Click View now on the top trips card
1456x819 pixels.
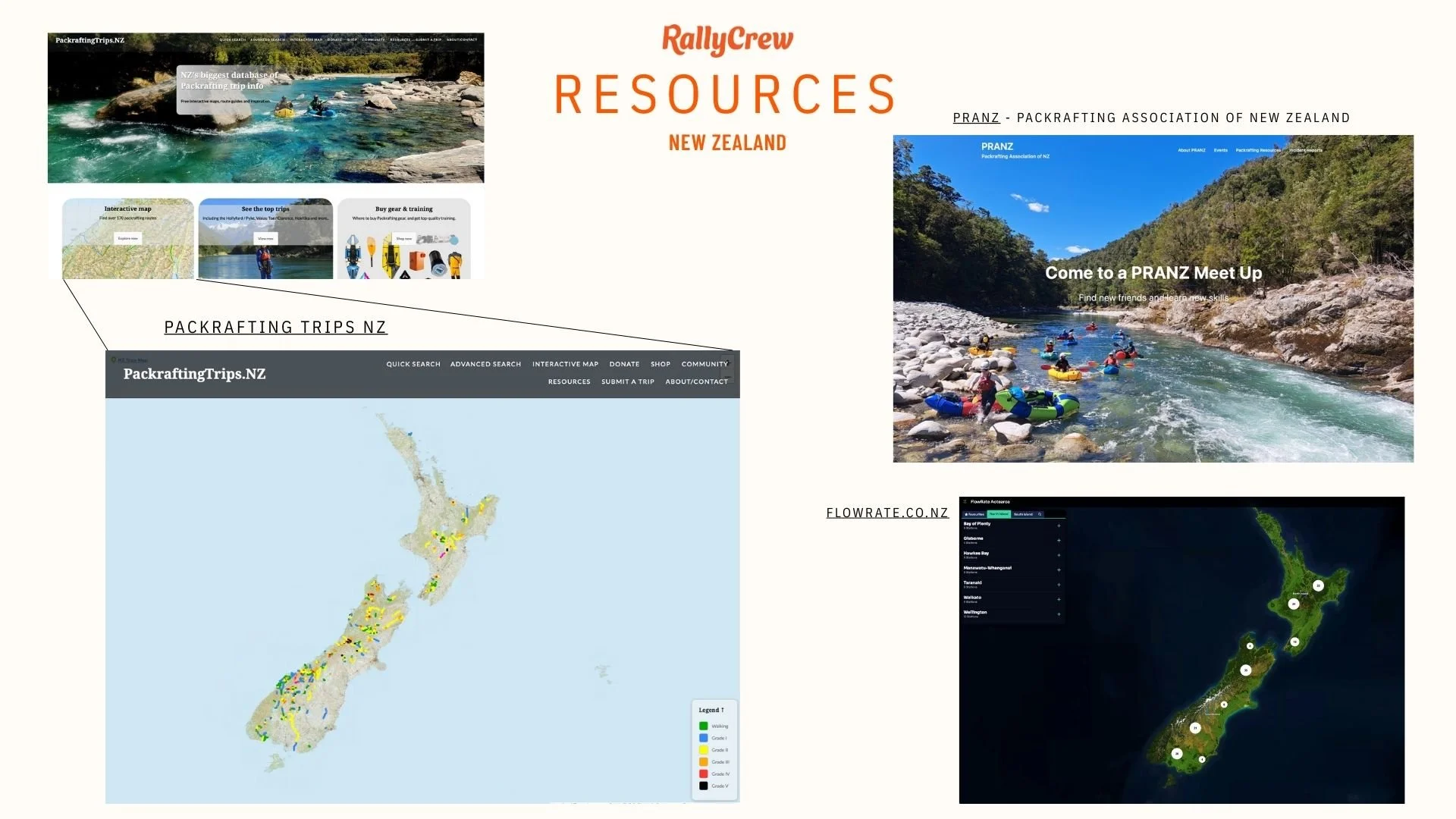tap(265, 238)
